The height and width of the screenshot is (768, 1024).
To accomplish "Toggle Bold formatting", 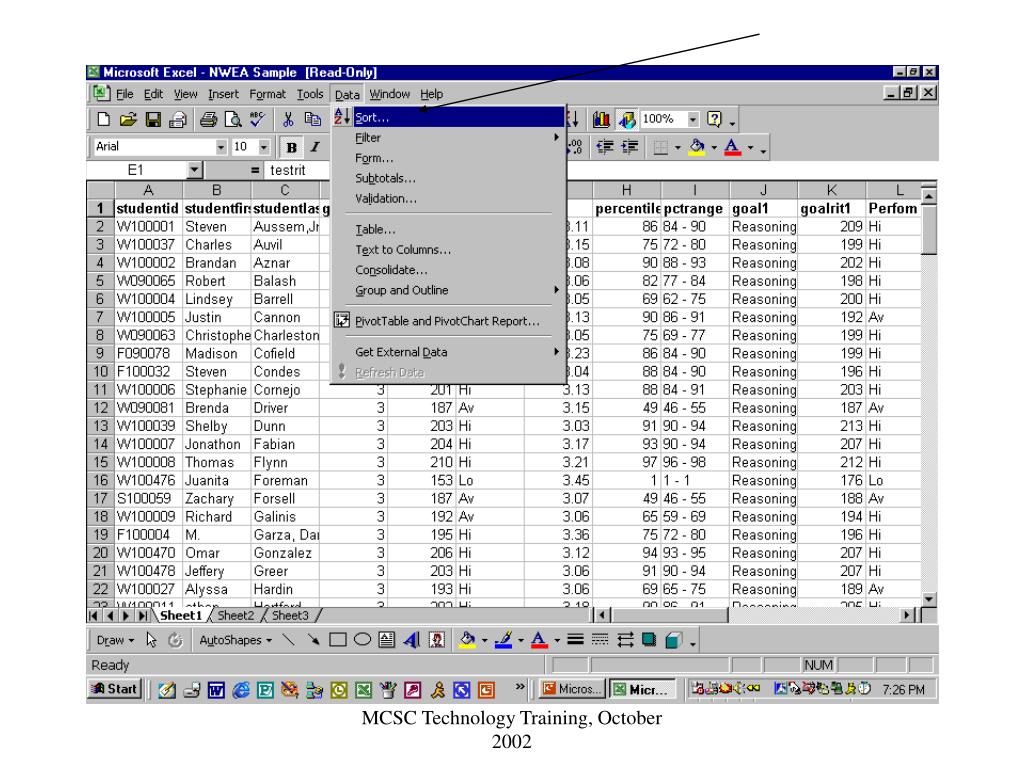I will tap(291, 148).
